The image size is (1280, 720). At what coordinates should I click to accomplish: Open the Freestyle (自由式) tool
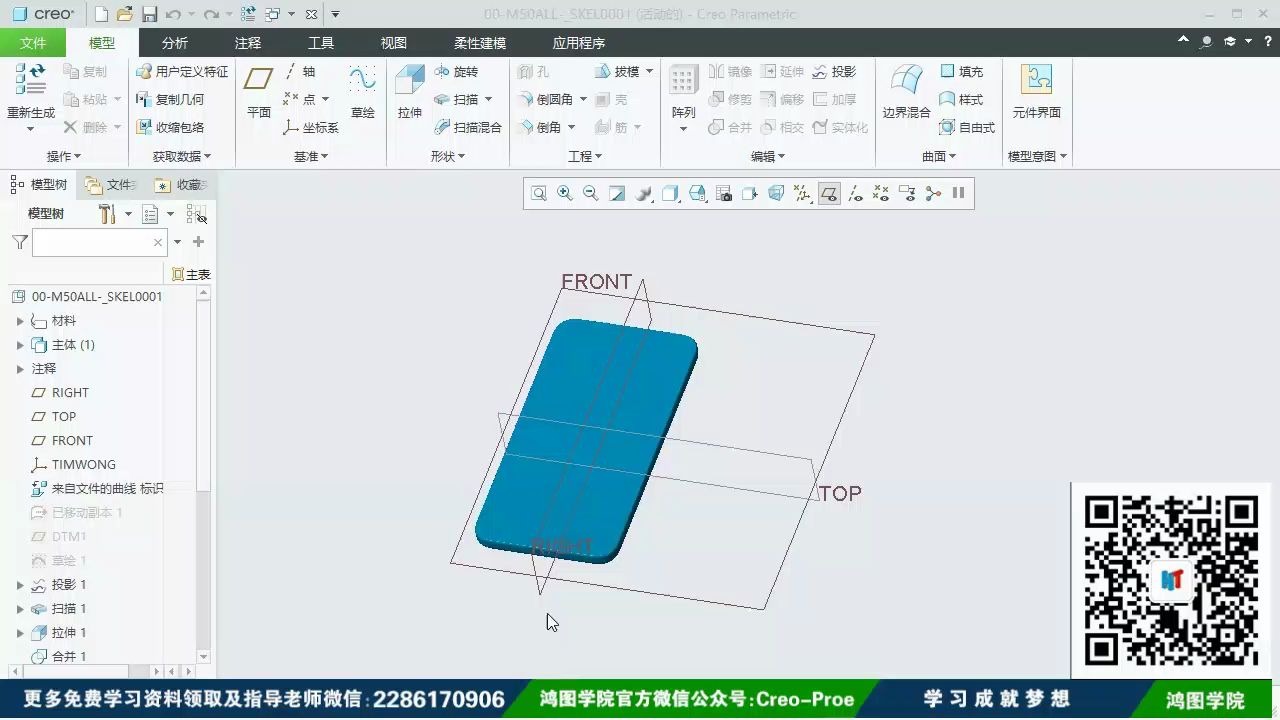click(967, 127)
